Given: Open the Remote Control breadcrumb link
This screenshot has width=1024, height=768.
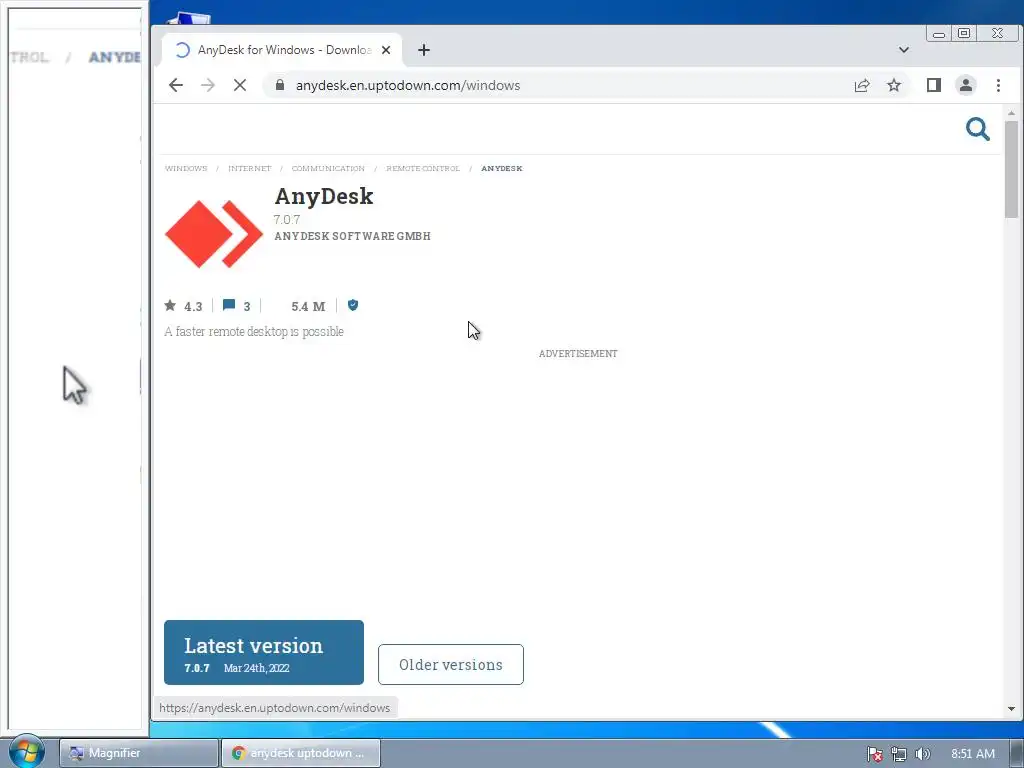Looking at the screenshot, I should (x=423, y=168).
